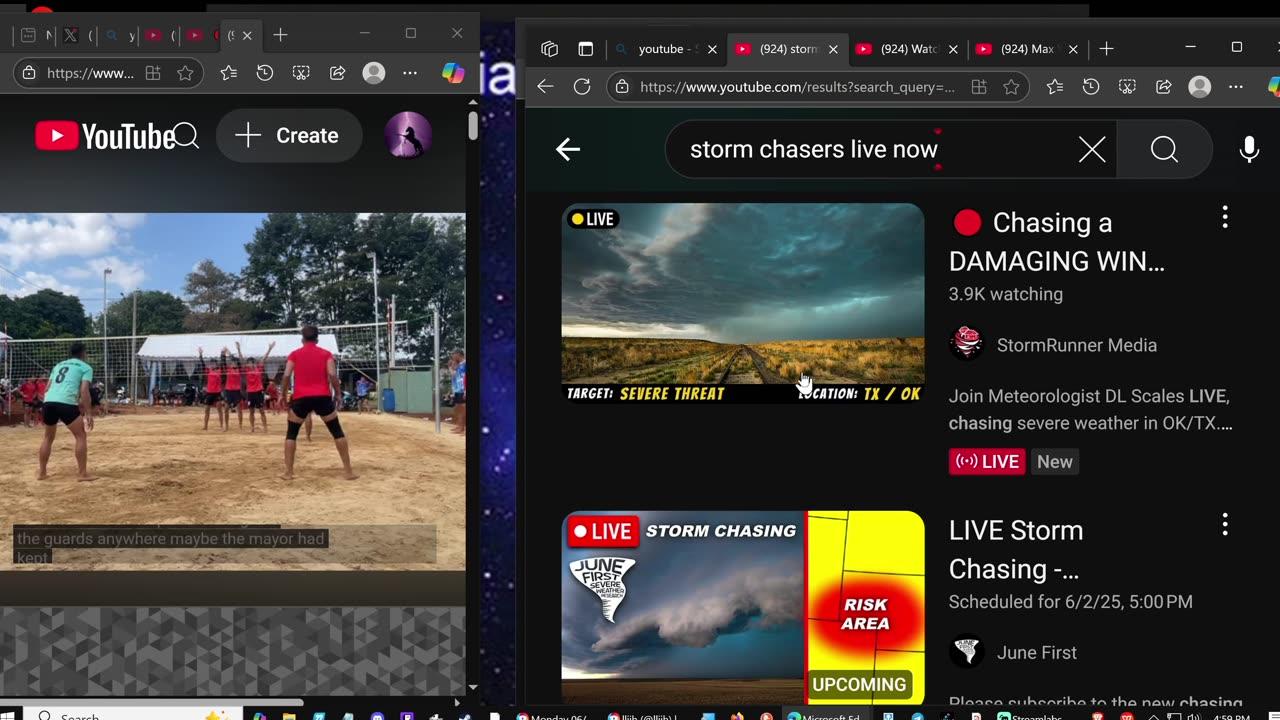Open 'Chasing a DAMAGING WIN…' video title
Viewport: 1280px width, 720px height.
coord(1057,242)
